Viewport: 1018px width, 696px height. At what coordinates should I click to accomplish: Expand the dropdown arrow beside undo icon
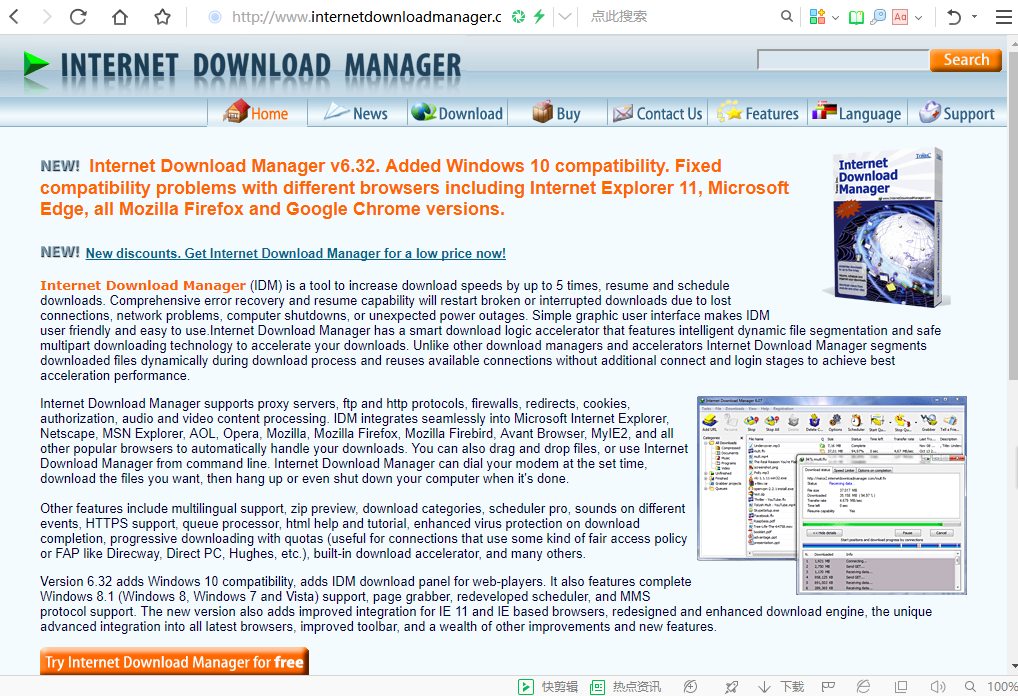pos(975,16)
